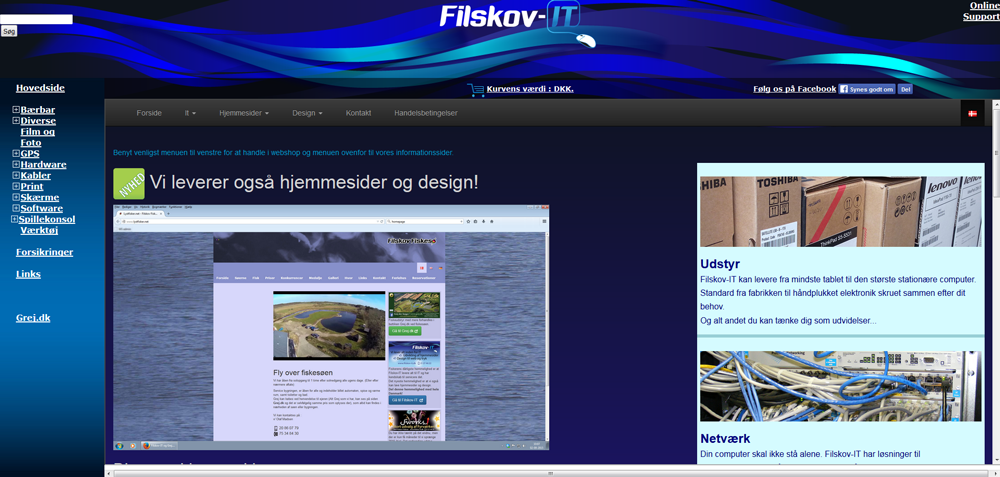Click the vertical scrollbar up arrow
The width and height of the screenshot is (1000, 477).
click(996, 105)
